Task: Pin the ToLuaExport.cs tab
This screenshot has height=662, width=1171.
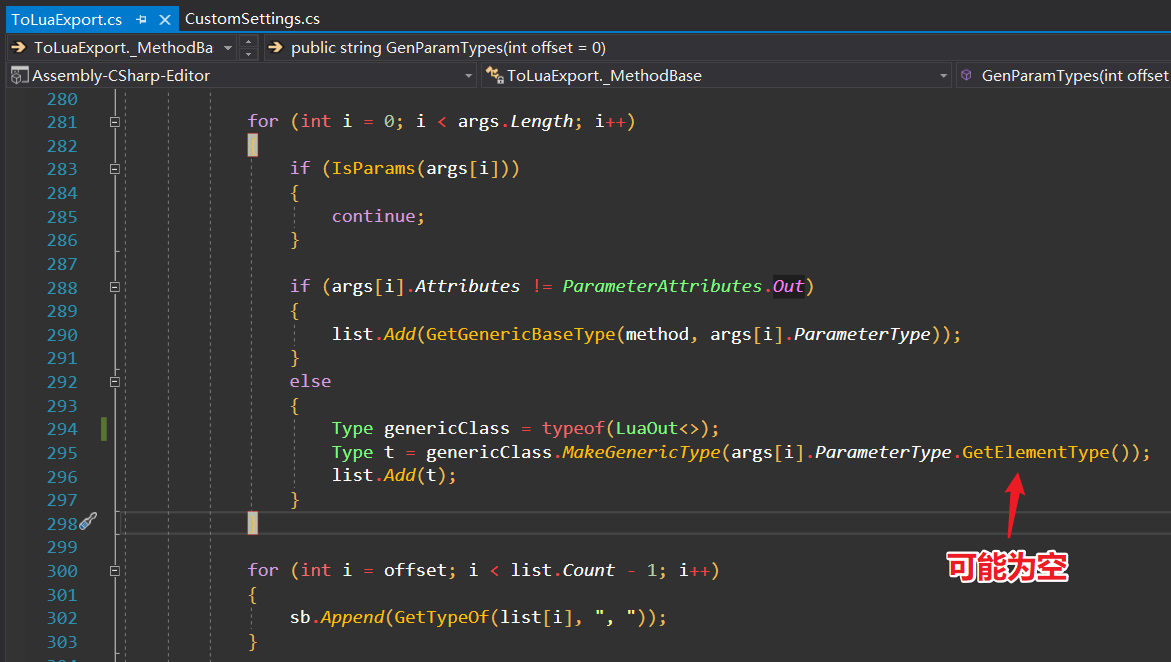Action: tap(141, 19)
